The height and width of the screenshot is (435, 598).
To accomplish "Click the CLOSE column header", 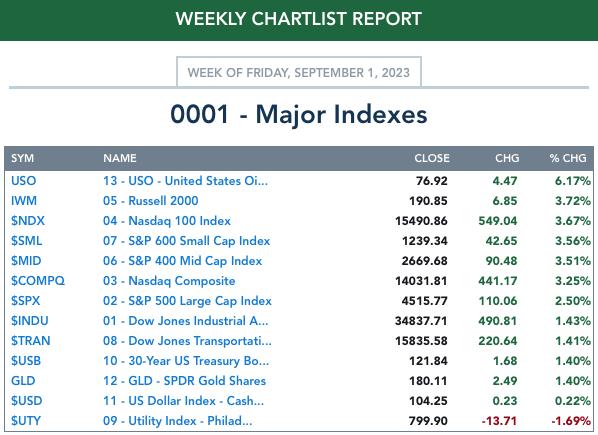I will (x=432, y=158).
